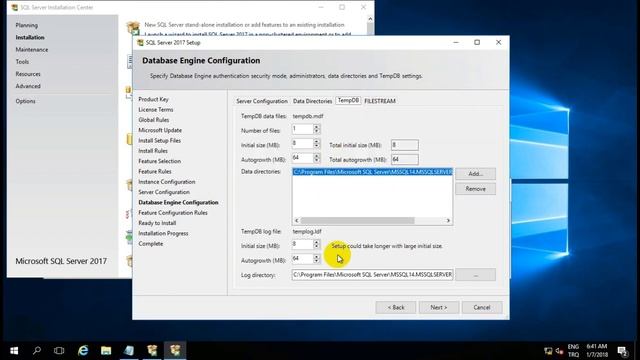Click the Back button
This screenshot has height=360, width=640.
pos(396,307)
